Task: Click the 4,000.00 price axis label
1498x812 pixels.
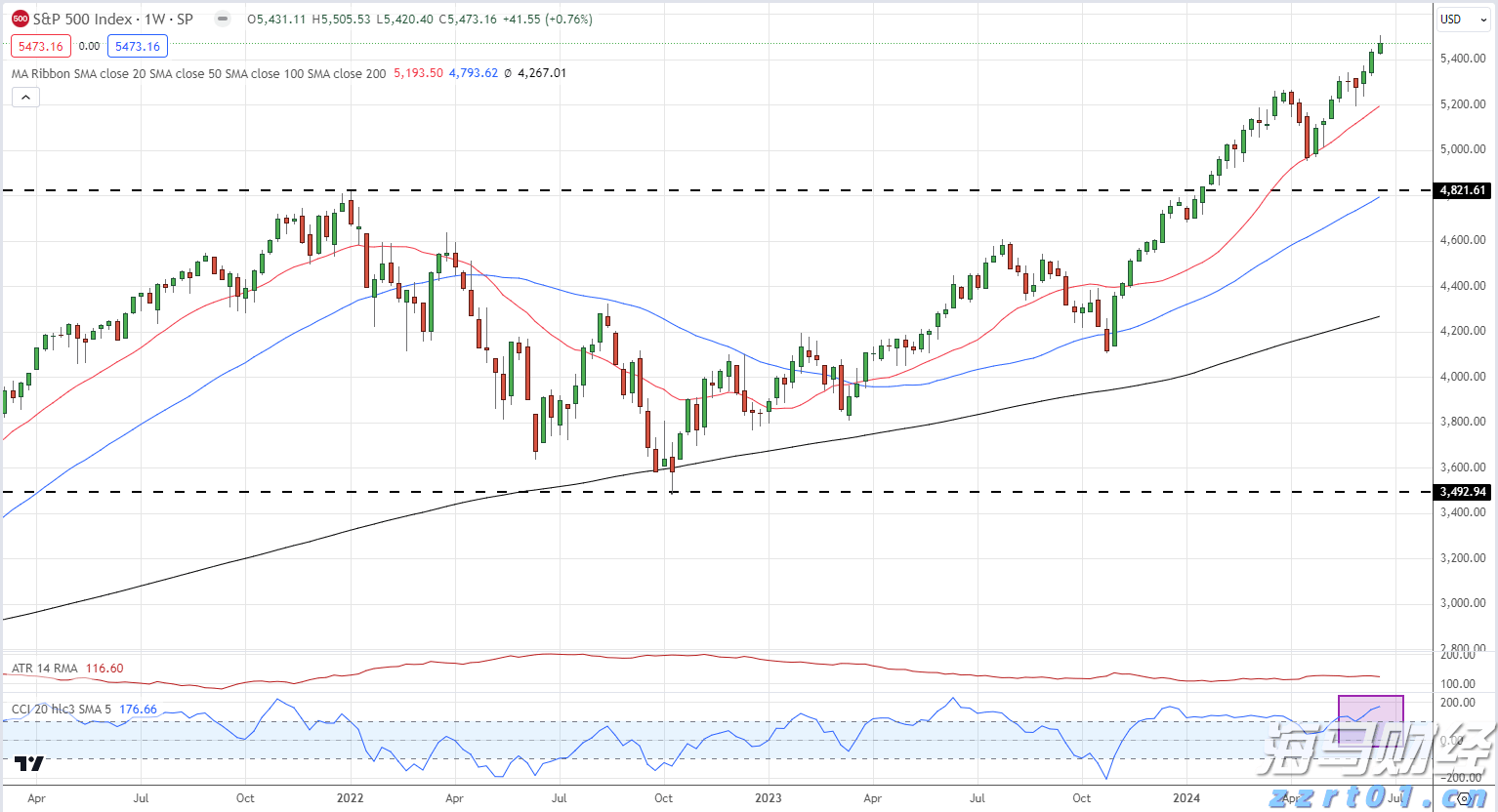Action: [x=1463, y=377]
